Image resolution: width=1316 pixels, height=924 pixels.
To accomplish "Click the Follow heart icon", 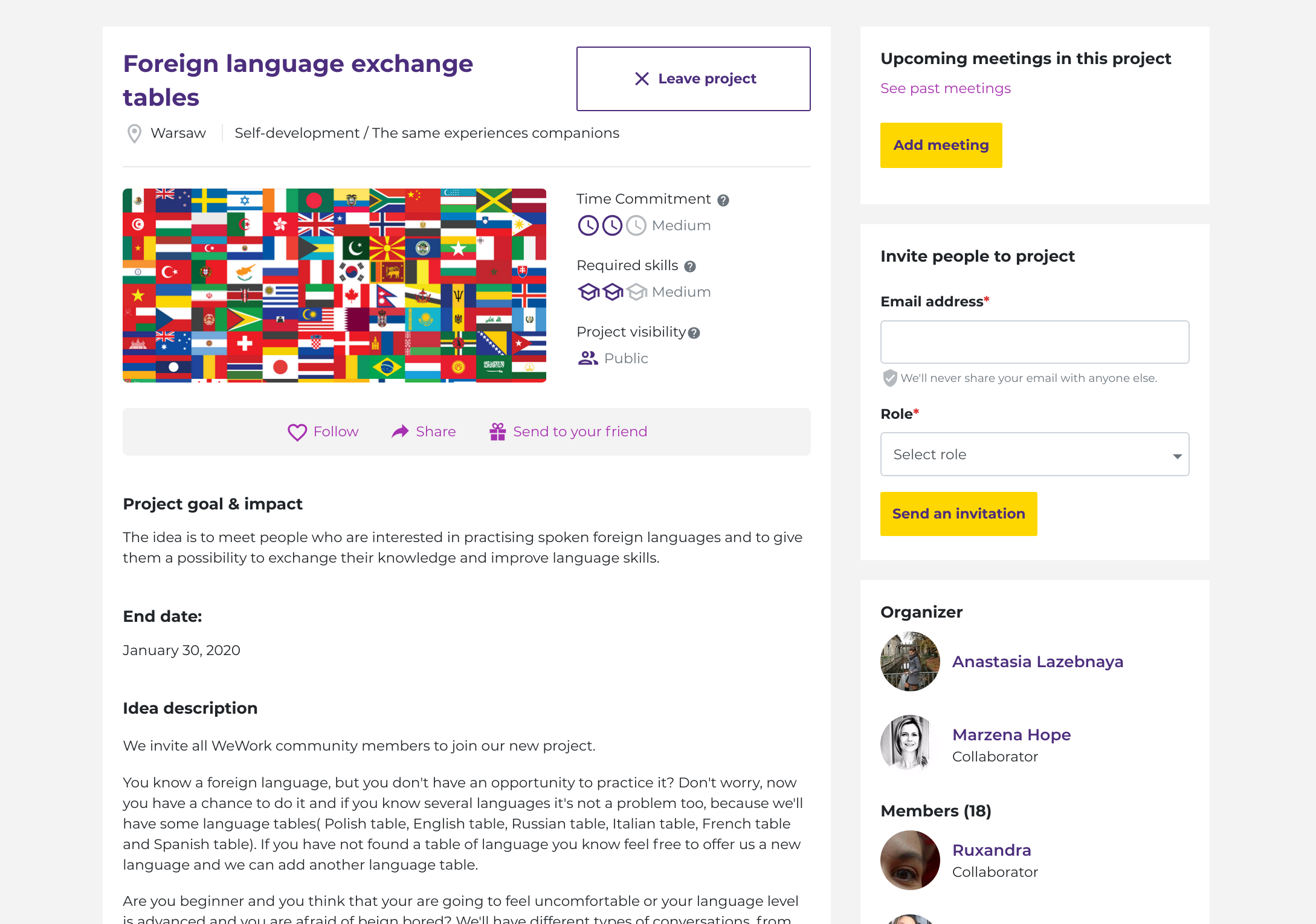I will pos(297,432).
